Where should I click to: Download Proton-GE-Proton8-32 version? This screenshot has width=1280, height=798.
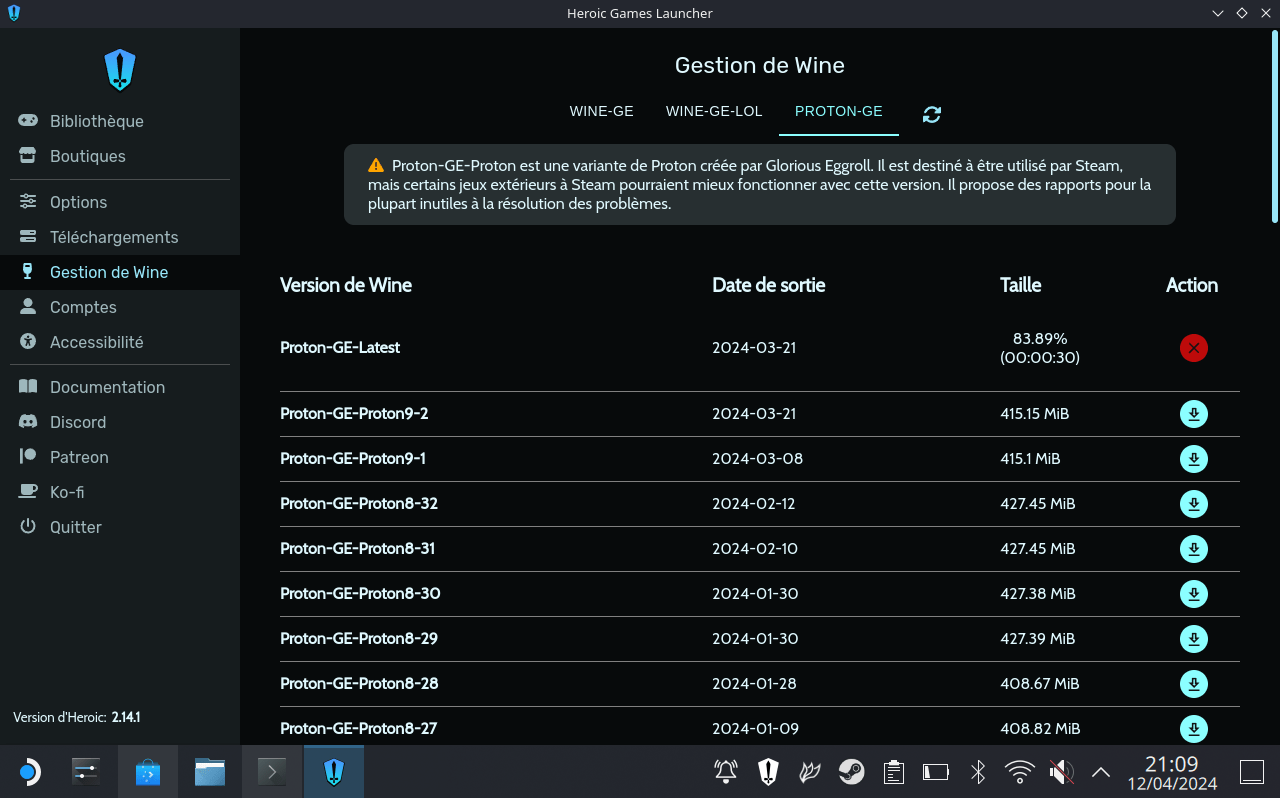click(1193, 504)
